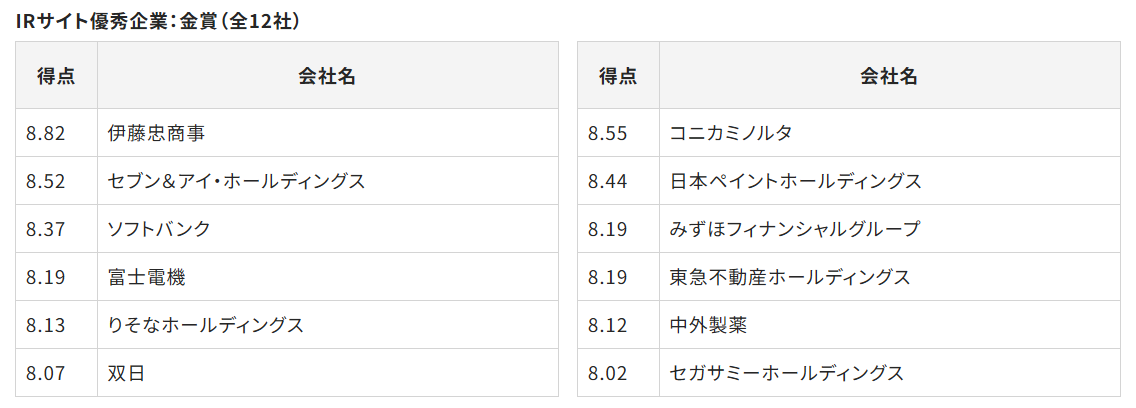The height and width of the screenshot is (408, 1136).
Task: Click on コニカミノルタ company name
Action: [x=730, y=133]
